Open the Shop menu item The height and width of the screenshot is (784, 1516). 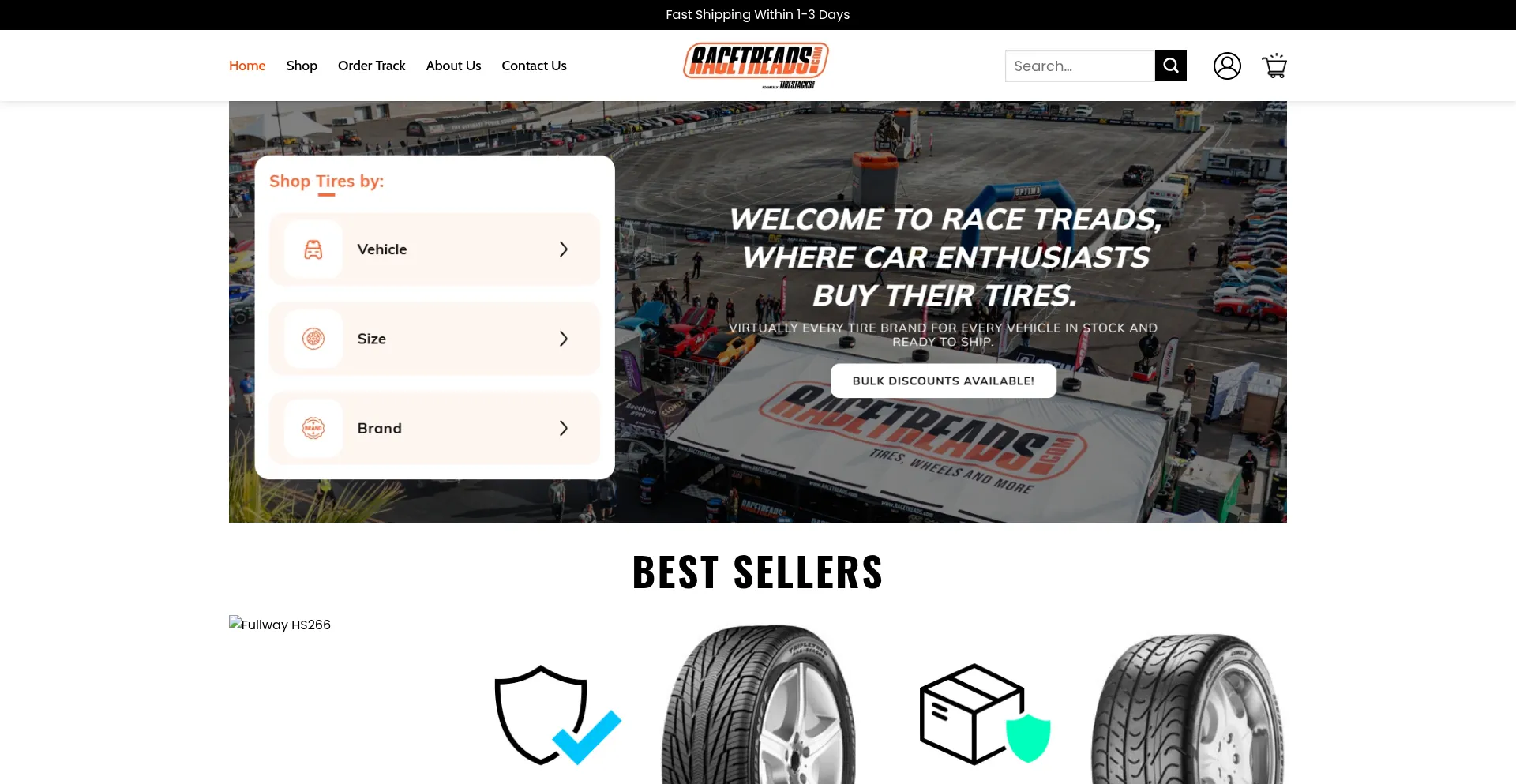(x=302, y=66)
